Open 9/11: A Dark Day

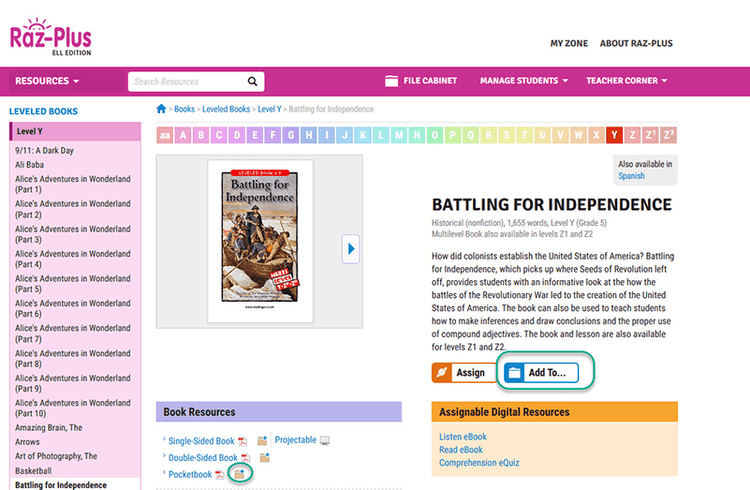pos(44,151)
